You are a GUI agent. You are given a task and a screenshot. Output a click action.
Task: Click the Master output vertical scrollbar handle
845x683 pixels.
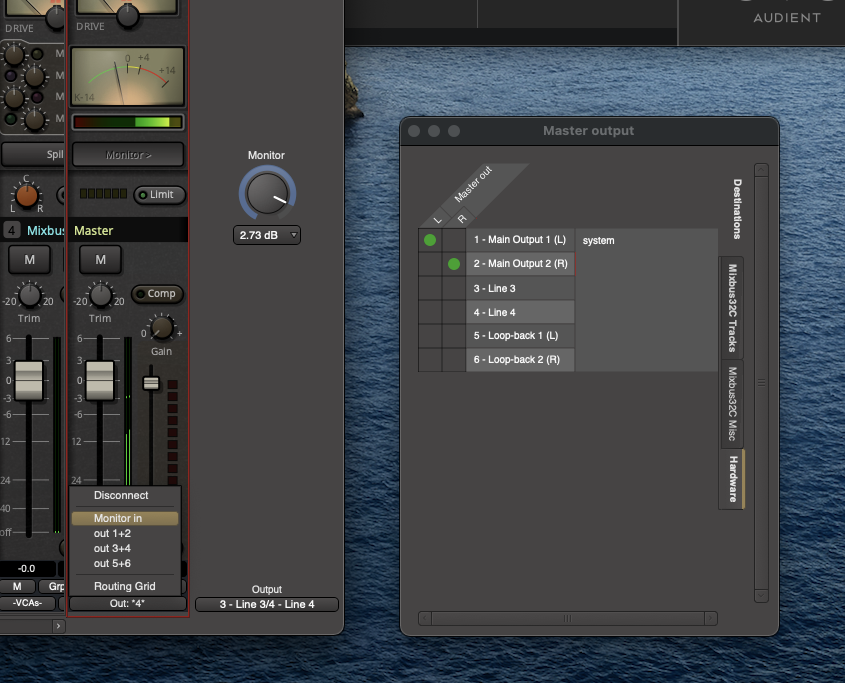761,383
